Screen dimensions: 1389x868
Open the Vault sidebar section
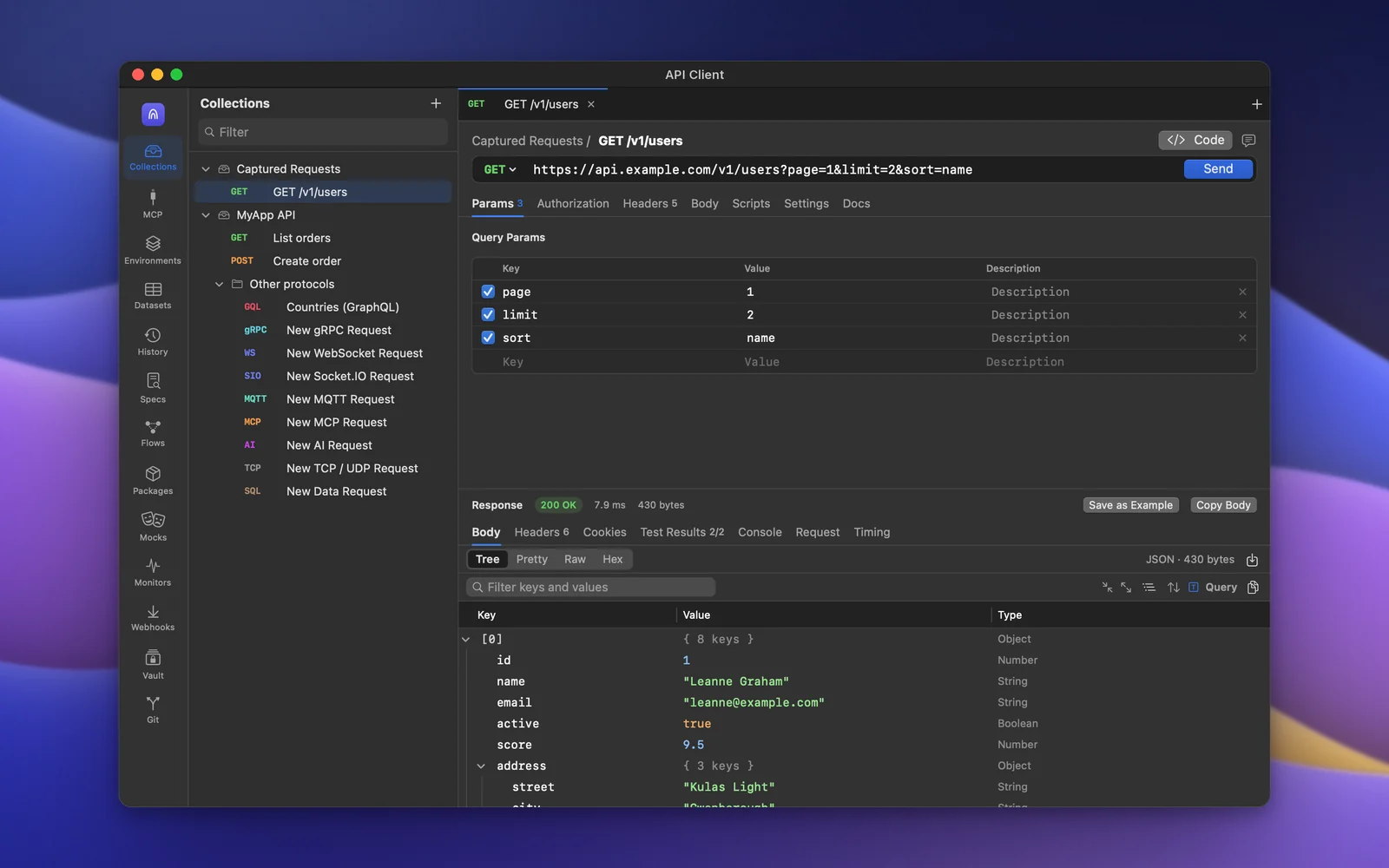pos(153,665)
